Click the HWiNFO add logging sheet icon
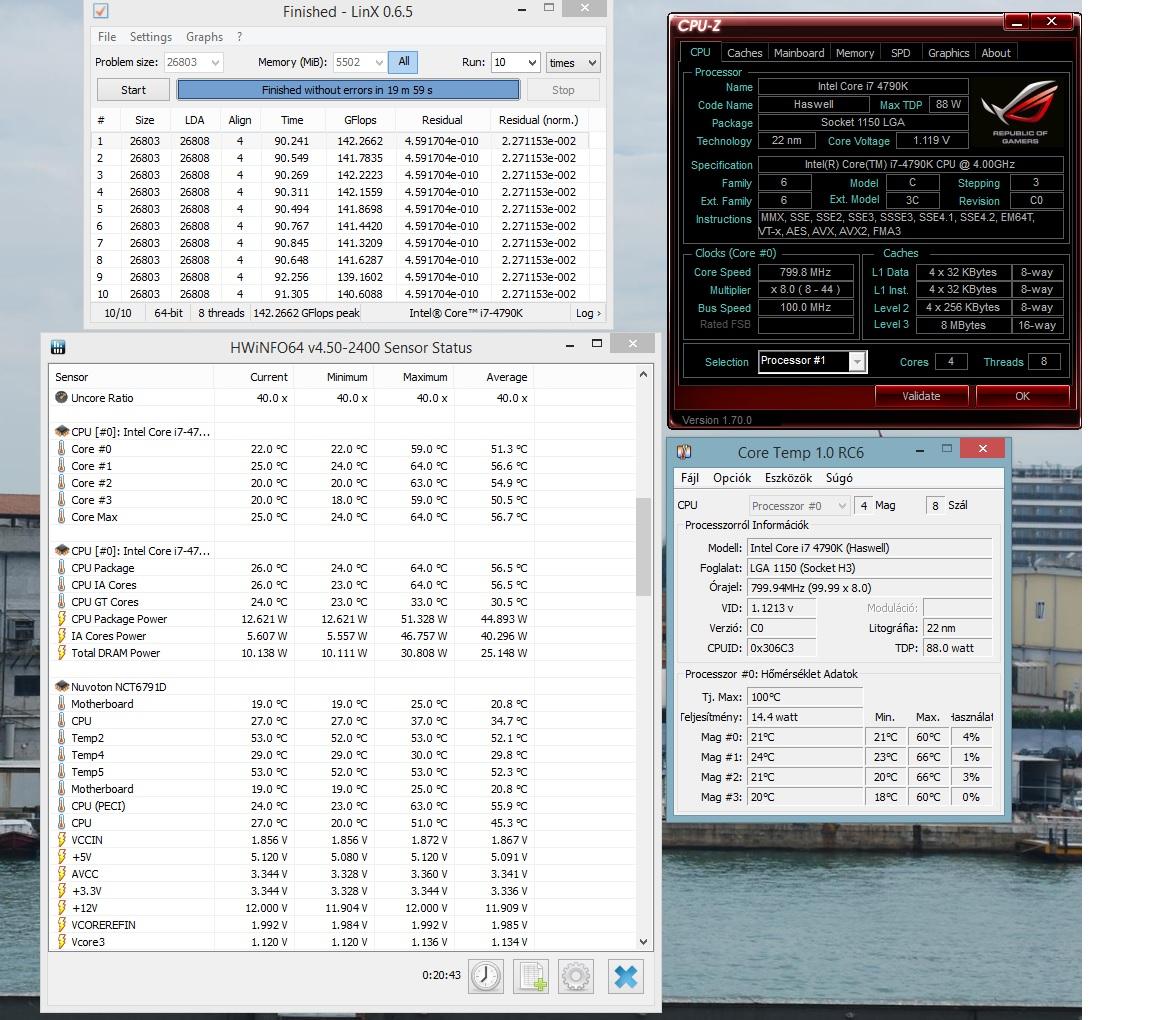Image resolution: width=1152 pixels, height=1020 pixels. tap(531, 977)
